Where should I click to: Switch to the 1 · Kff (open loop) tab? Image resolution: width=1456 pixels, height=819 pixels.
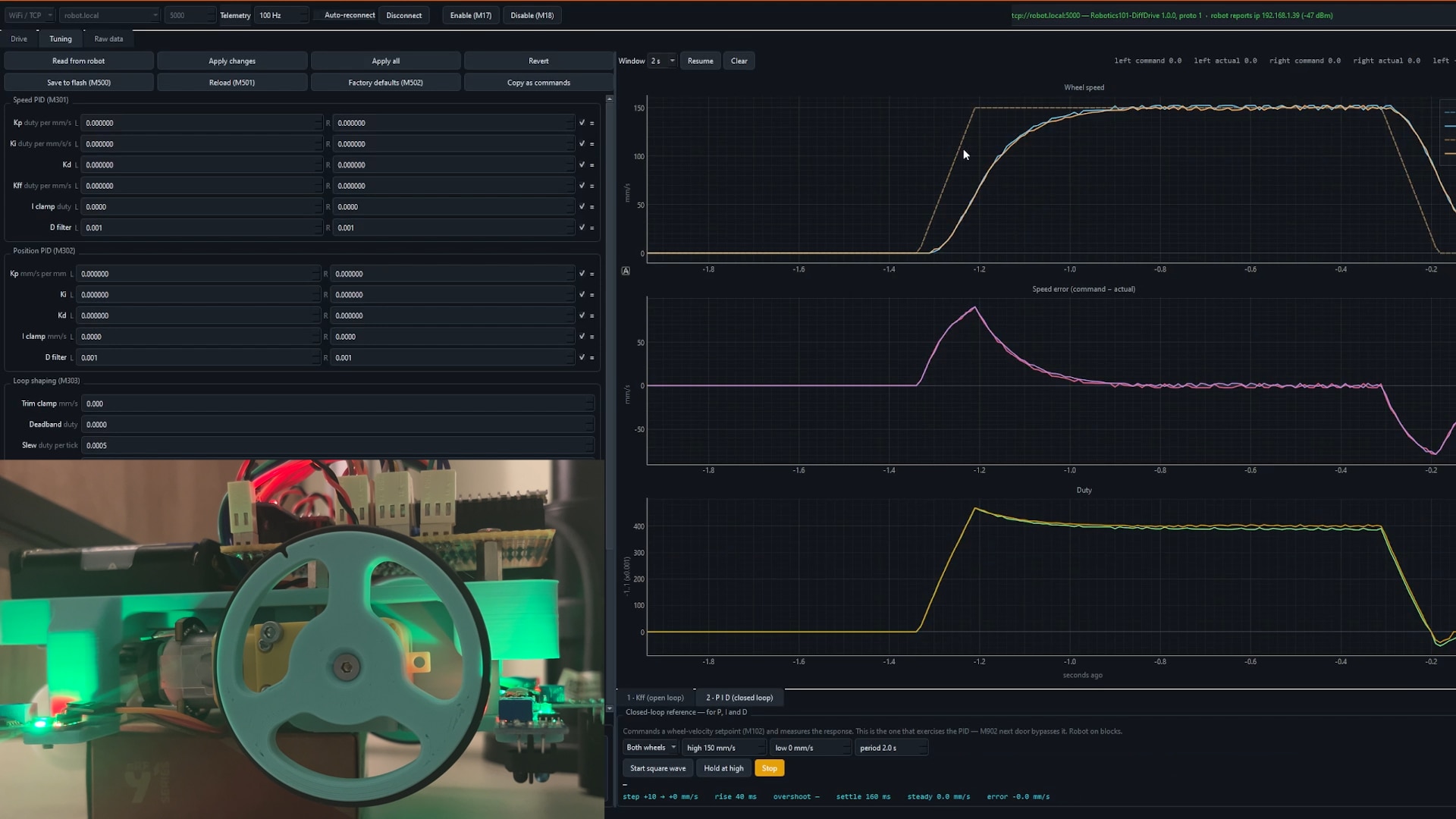click(x=655, y=698)
